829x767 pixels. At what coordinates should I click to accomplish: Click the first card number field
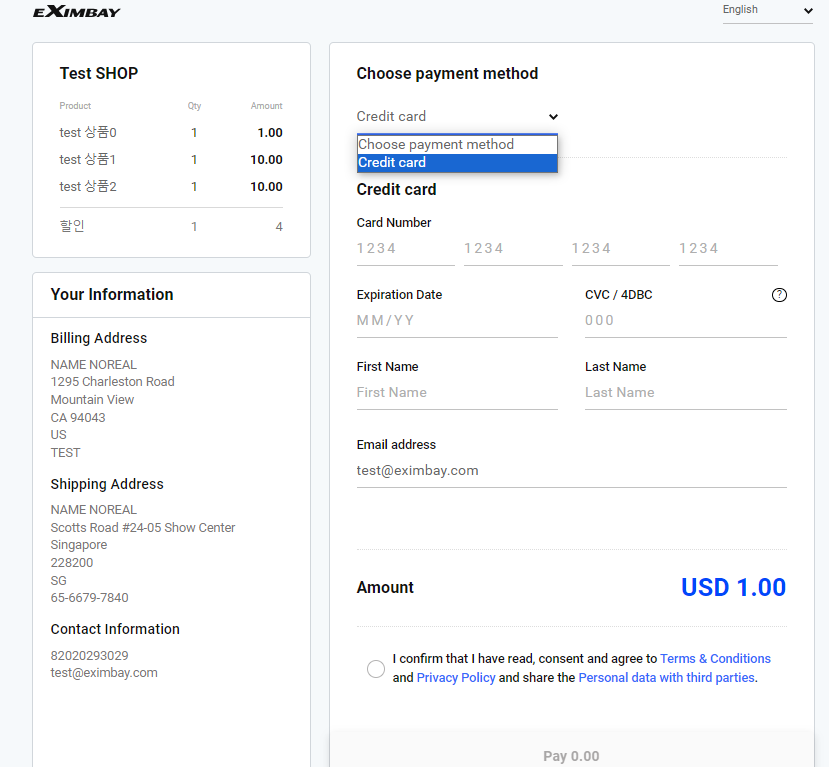(405, 249)
